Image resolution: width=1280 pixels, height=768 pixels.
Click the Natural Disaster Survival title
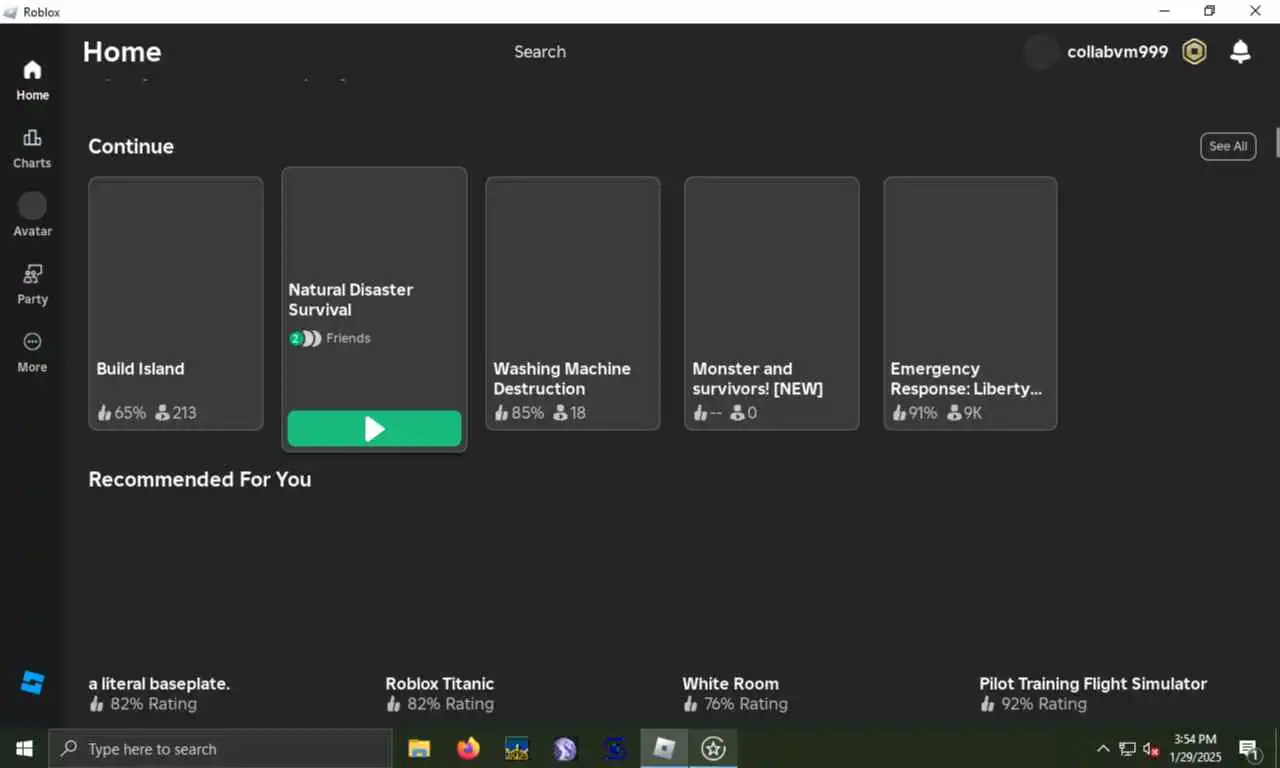(x=351, y=300)
